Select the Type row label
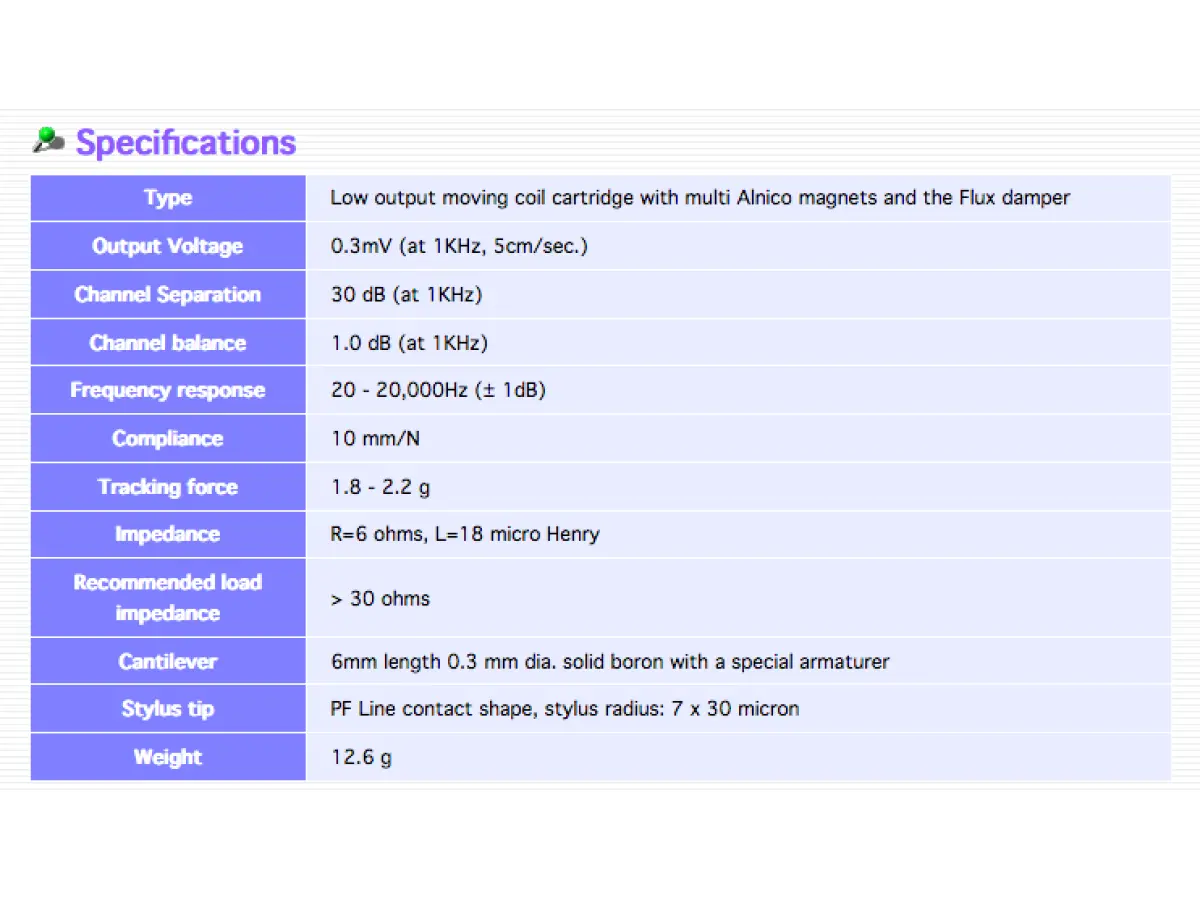 coord(168,198)
